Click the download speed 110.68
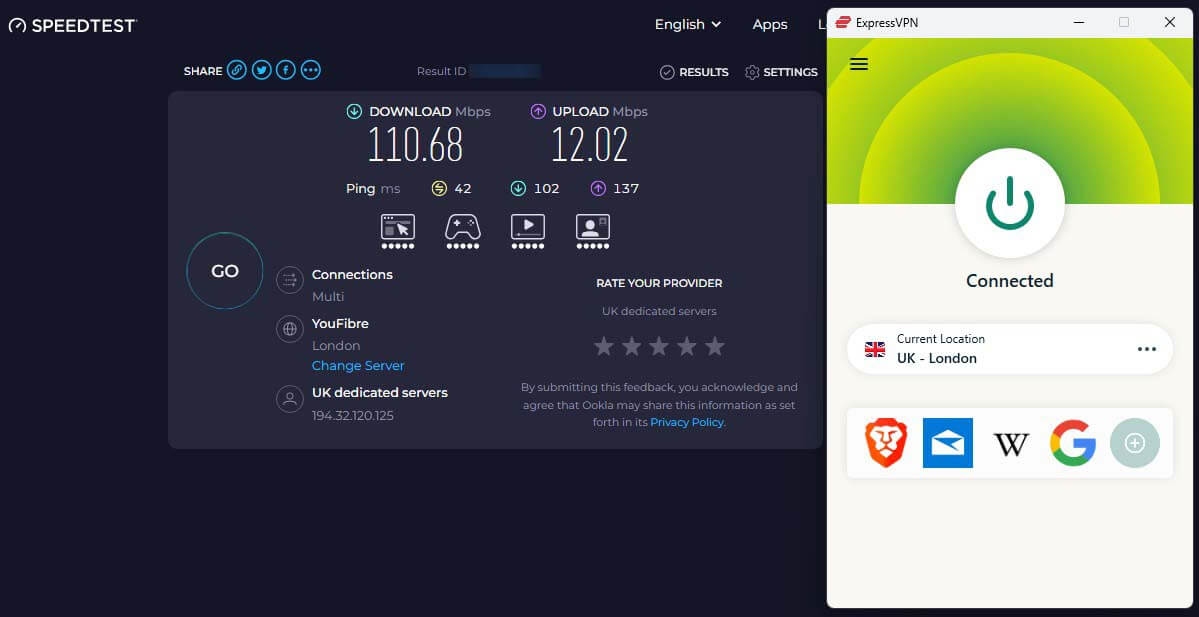 pos(415,145)
